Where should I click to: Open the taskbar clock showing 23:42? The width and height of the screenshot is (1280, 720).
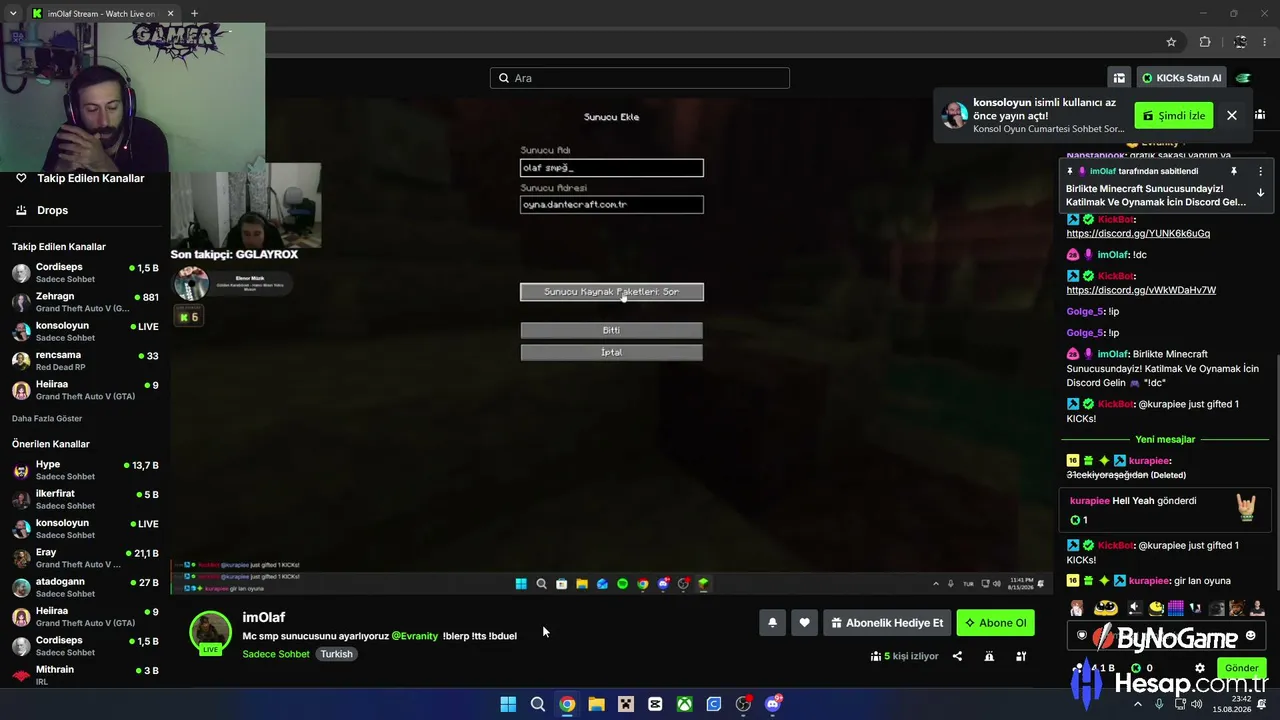coord(1232,704)
